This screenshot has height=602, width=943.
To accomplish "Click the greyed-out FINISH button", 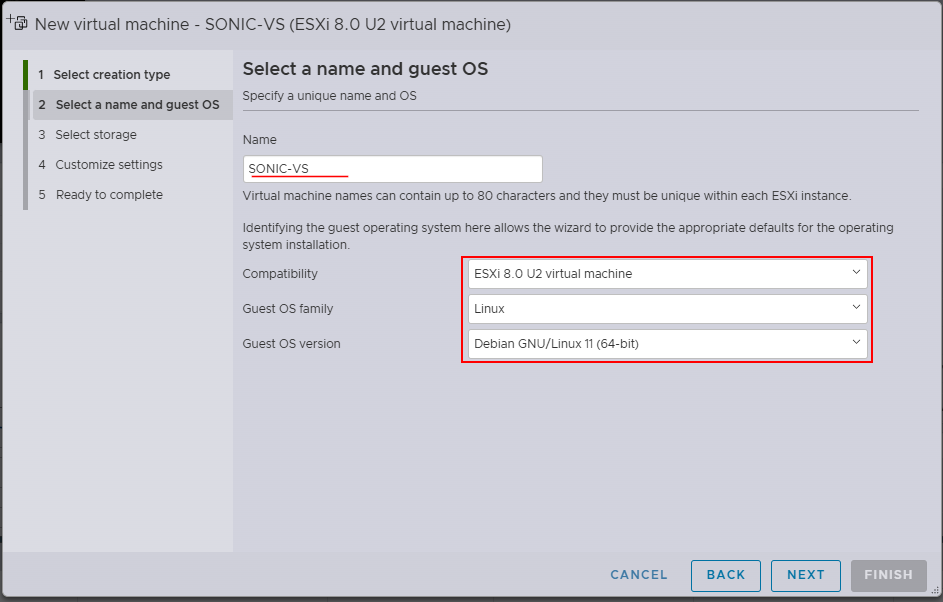I will click(888, 576).
